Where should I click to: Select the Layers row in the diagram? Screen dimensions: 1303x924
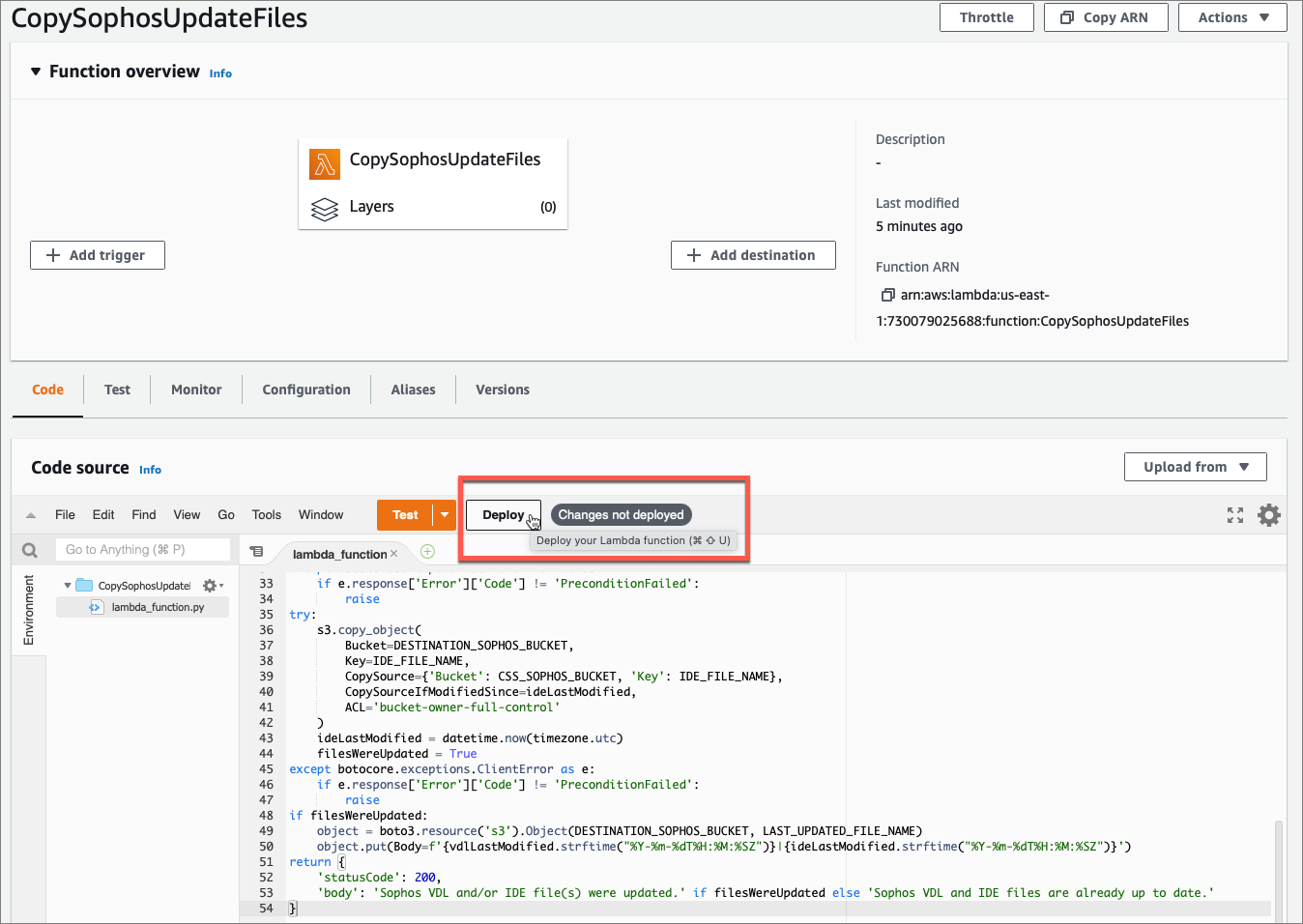(433, 207)
